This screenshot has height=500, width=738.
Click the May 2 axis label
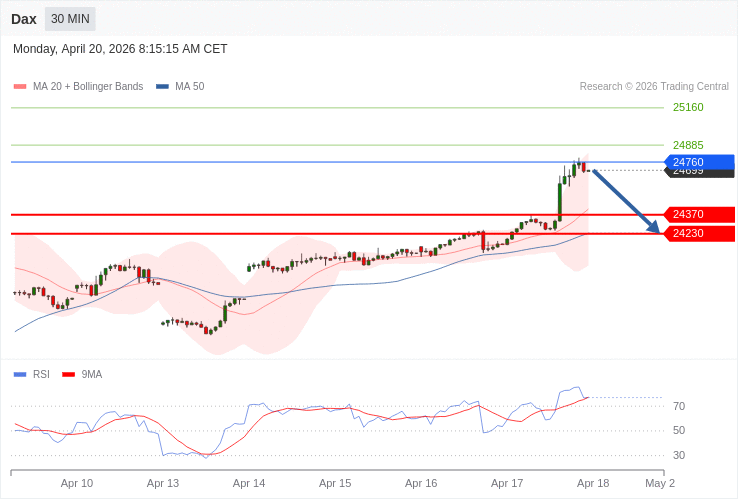(x=660, y=483)
